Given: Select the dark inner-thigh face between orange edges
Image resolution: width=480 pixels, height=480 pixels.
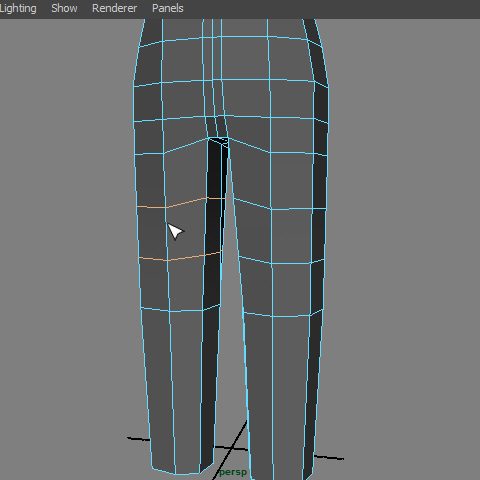Looking at the screenshot, I should 213,227.
